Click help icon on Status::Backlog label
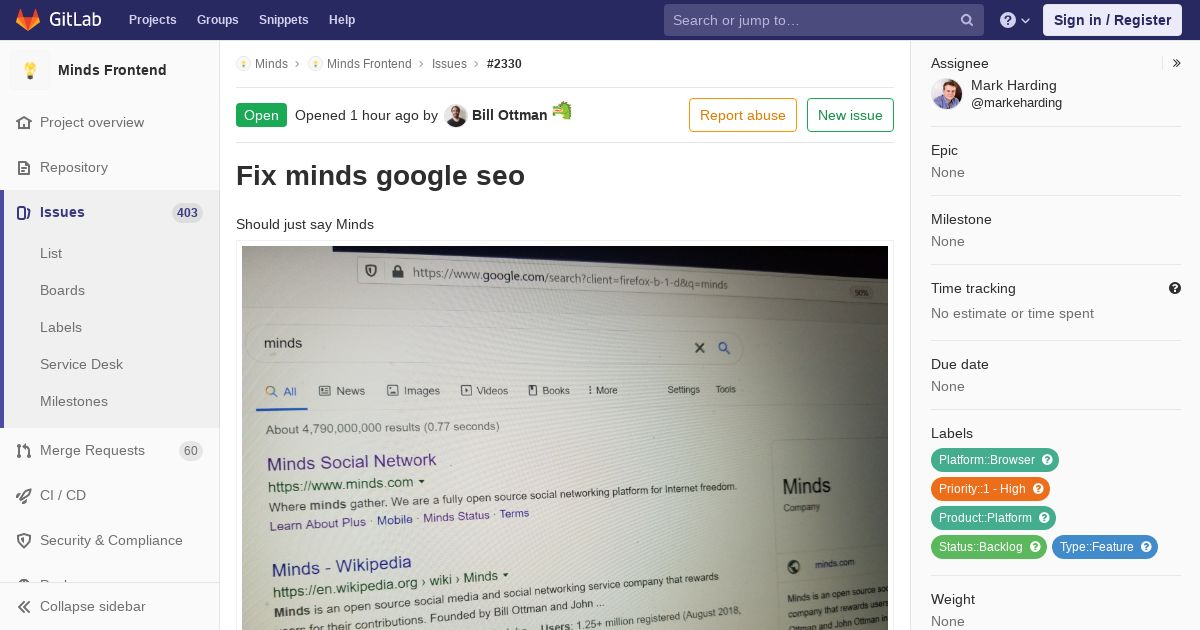The width and height of the screenshot is (1200, 630). pyautogui.click(x=1035, y=547)
